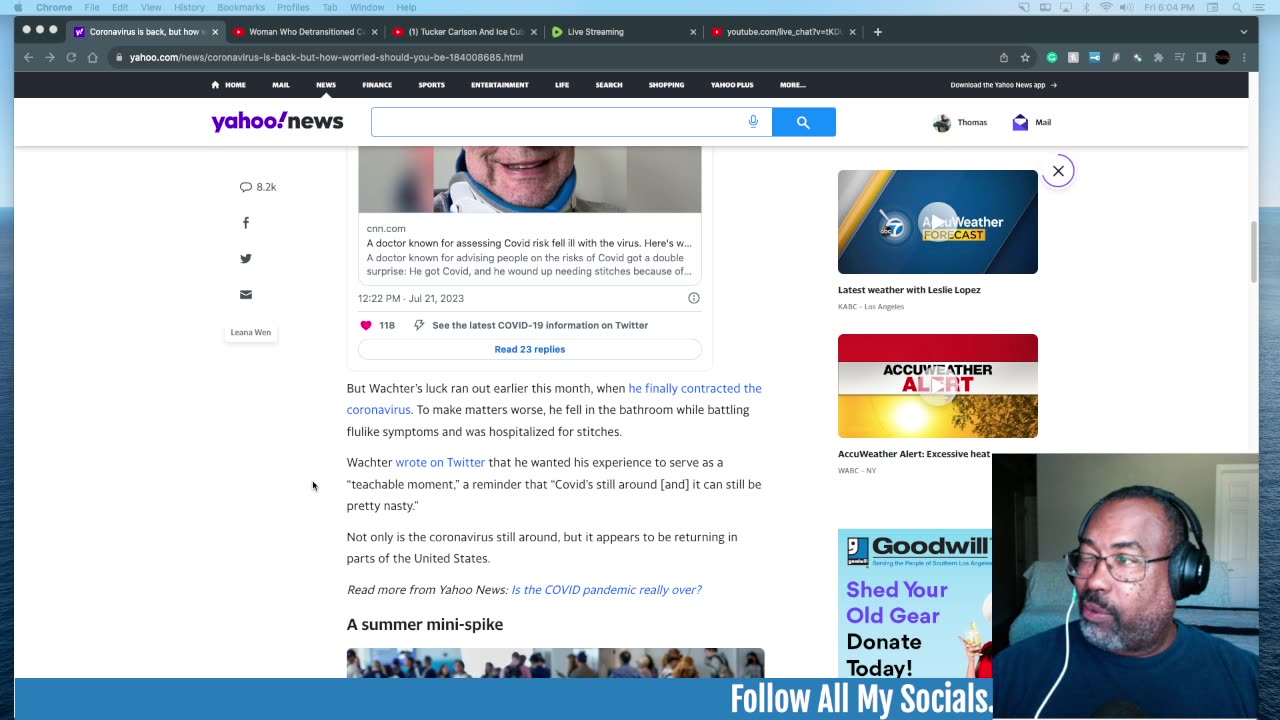This screenshot has height=720, width=1280.
Task: Open the Profiles menu in menu bar
Action: click(293, 7)
